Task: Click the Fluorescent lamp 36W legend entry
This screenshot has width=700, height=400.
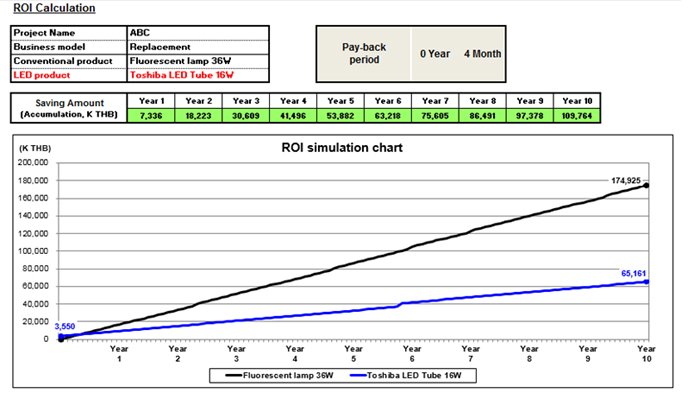Action: (274, 376)
